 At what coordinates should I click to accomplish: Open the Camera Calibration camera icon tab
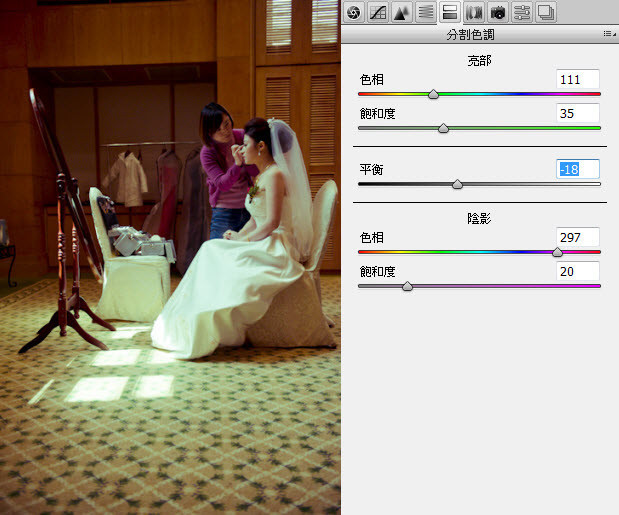pyautogui.click(x=498, y=12)
